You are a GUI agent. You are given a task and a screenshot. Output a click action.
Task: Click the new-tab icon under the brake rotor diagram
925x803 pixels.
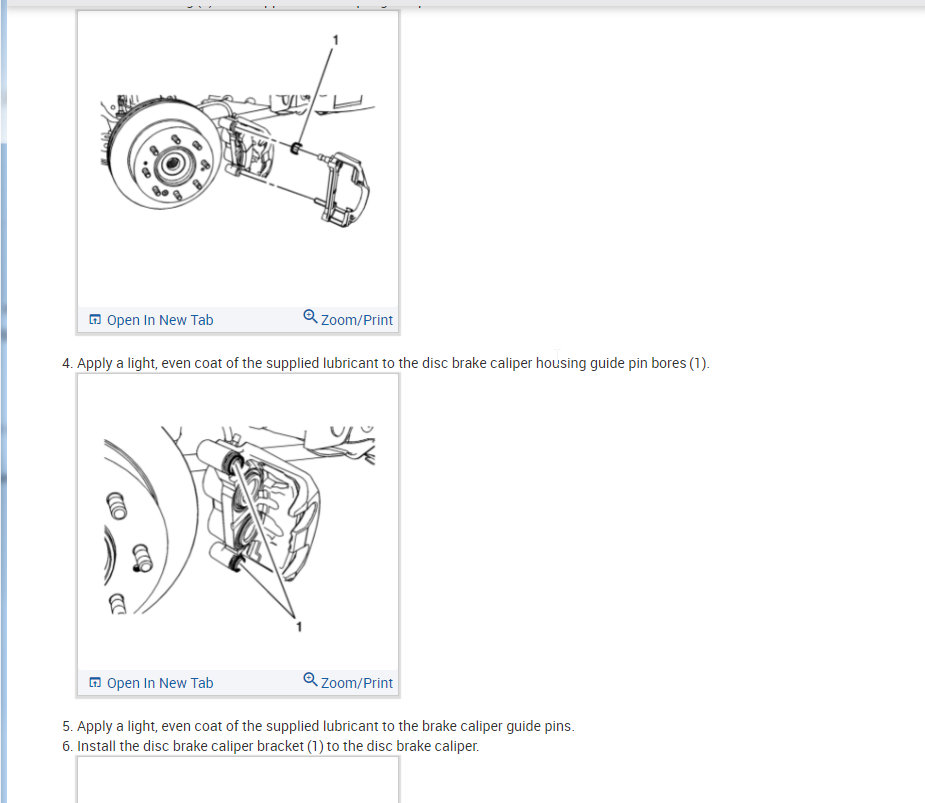point(94,320)
